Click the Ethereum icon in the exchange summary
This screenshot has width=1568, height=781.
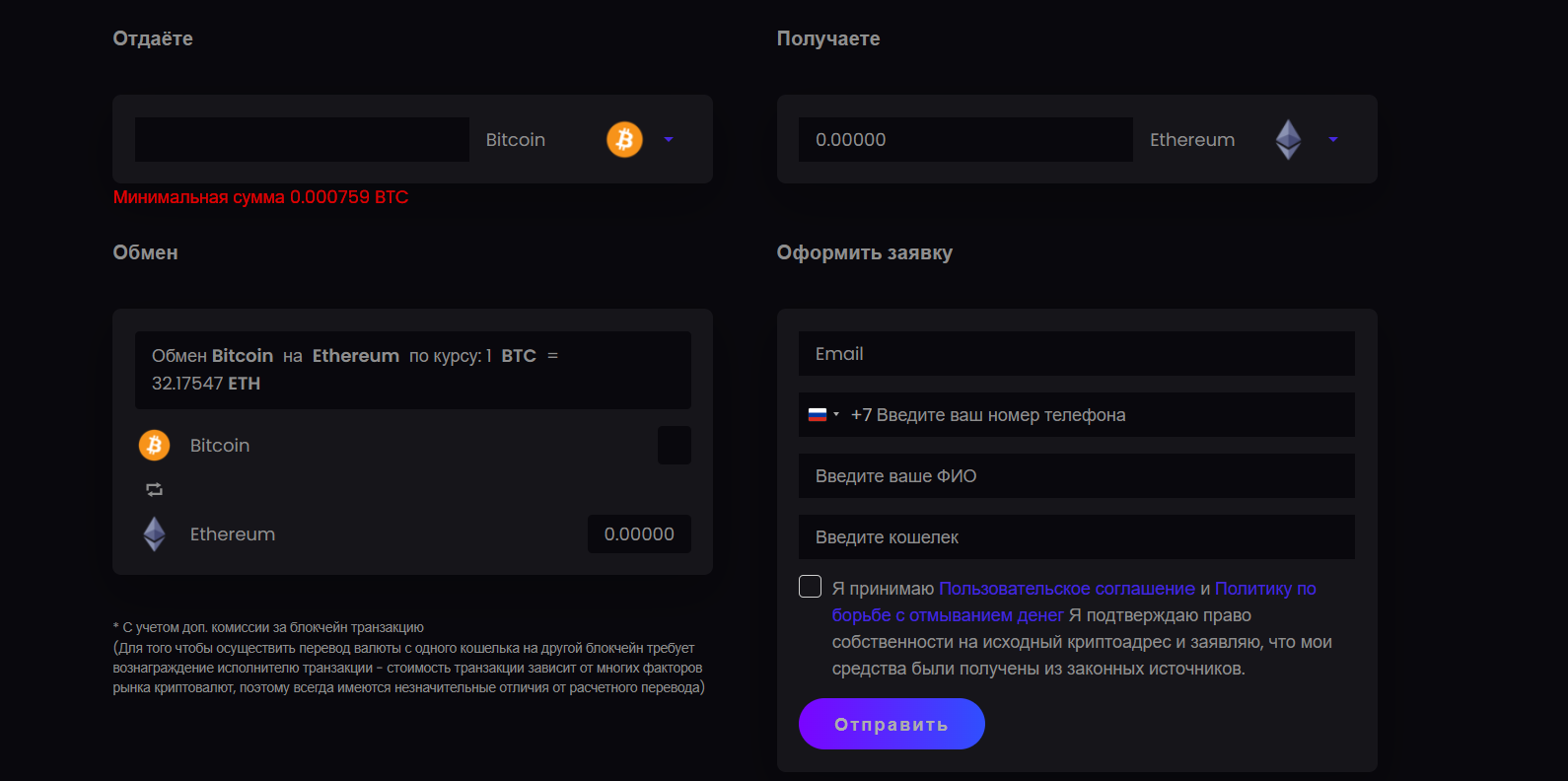(154, 533)
